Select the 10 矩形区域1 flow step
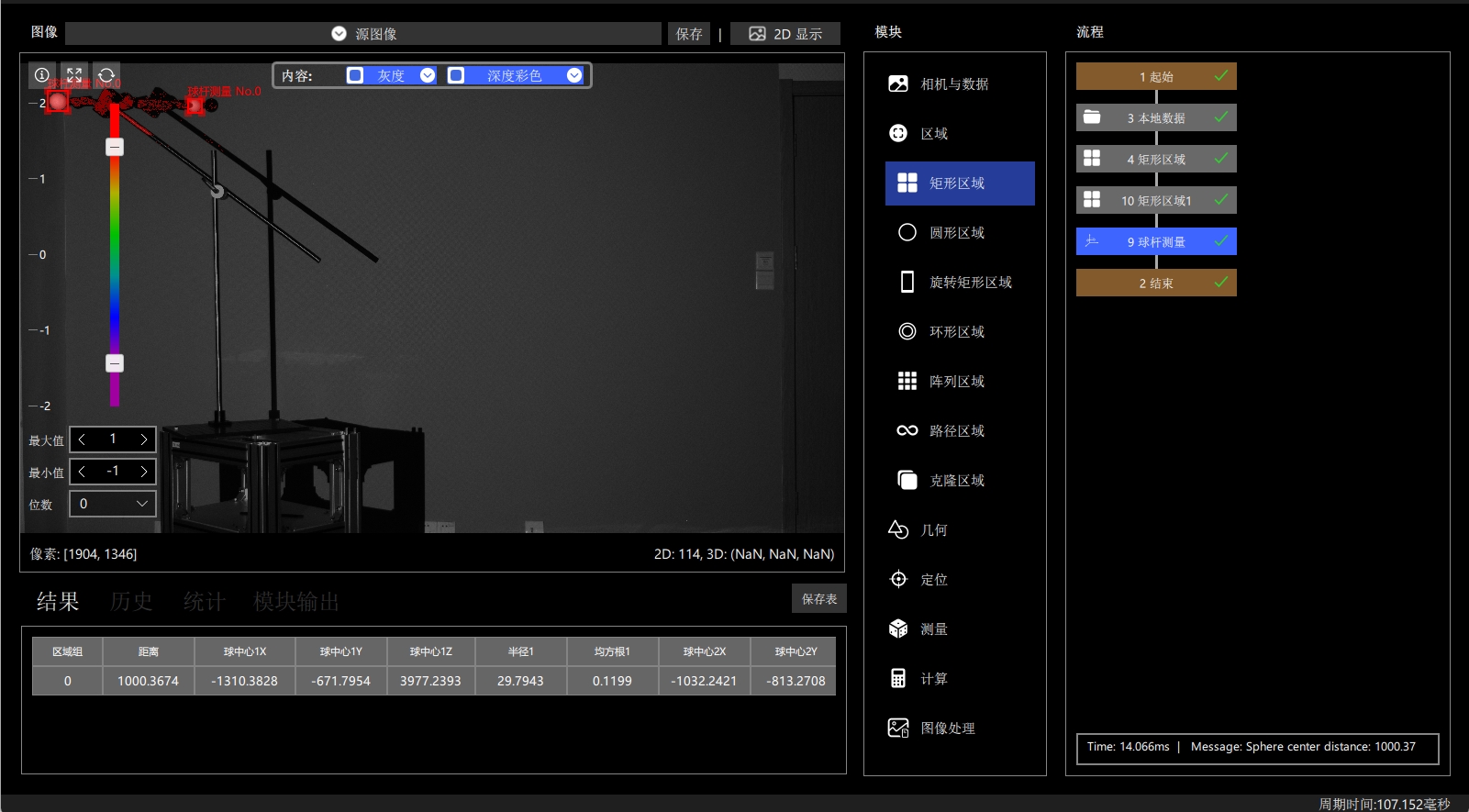Screen dimensions: 1469x812 click(x=1156, y=200)
